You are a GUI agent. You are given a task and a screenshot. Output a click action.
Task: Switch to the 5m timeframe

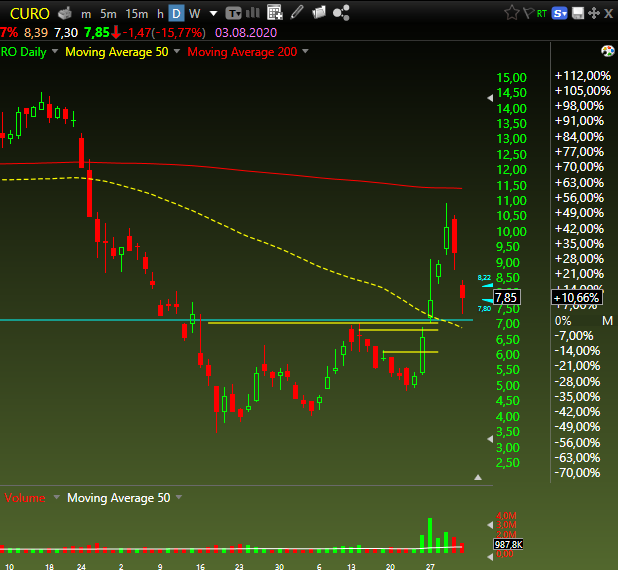pyautogui.click(x=108, y=14)
